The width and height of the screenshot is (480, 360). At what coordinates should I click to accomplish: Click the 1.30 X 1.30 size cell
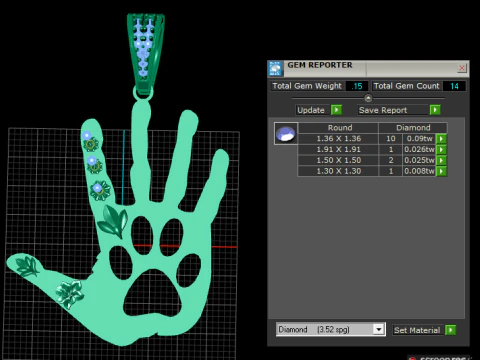339,171
